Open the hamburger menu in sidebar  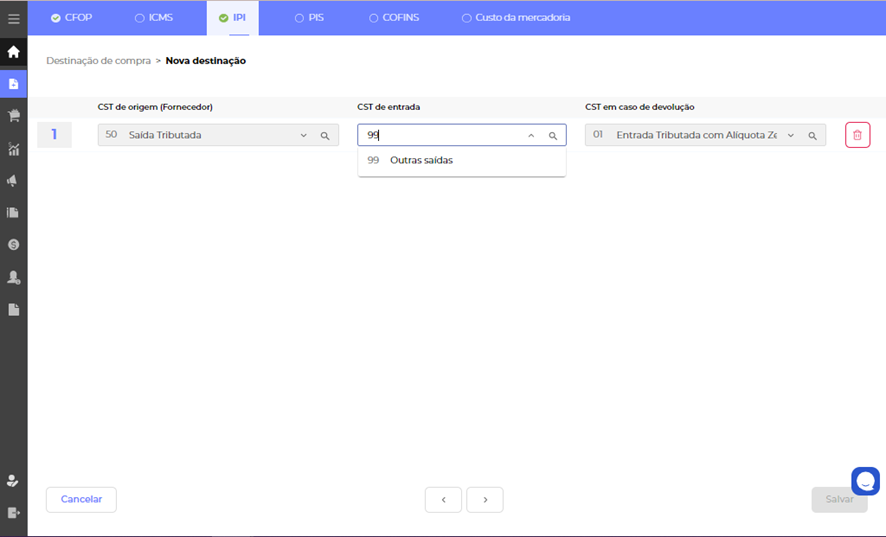click(x=13, y=18)
